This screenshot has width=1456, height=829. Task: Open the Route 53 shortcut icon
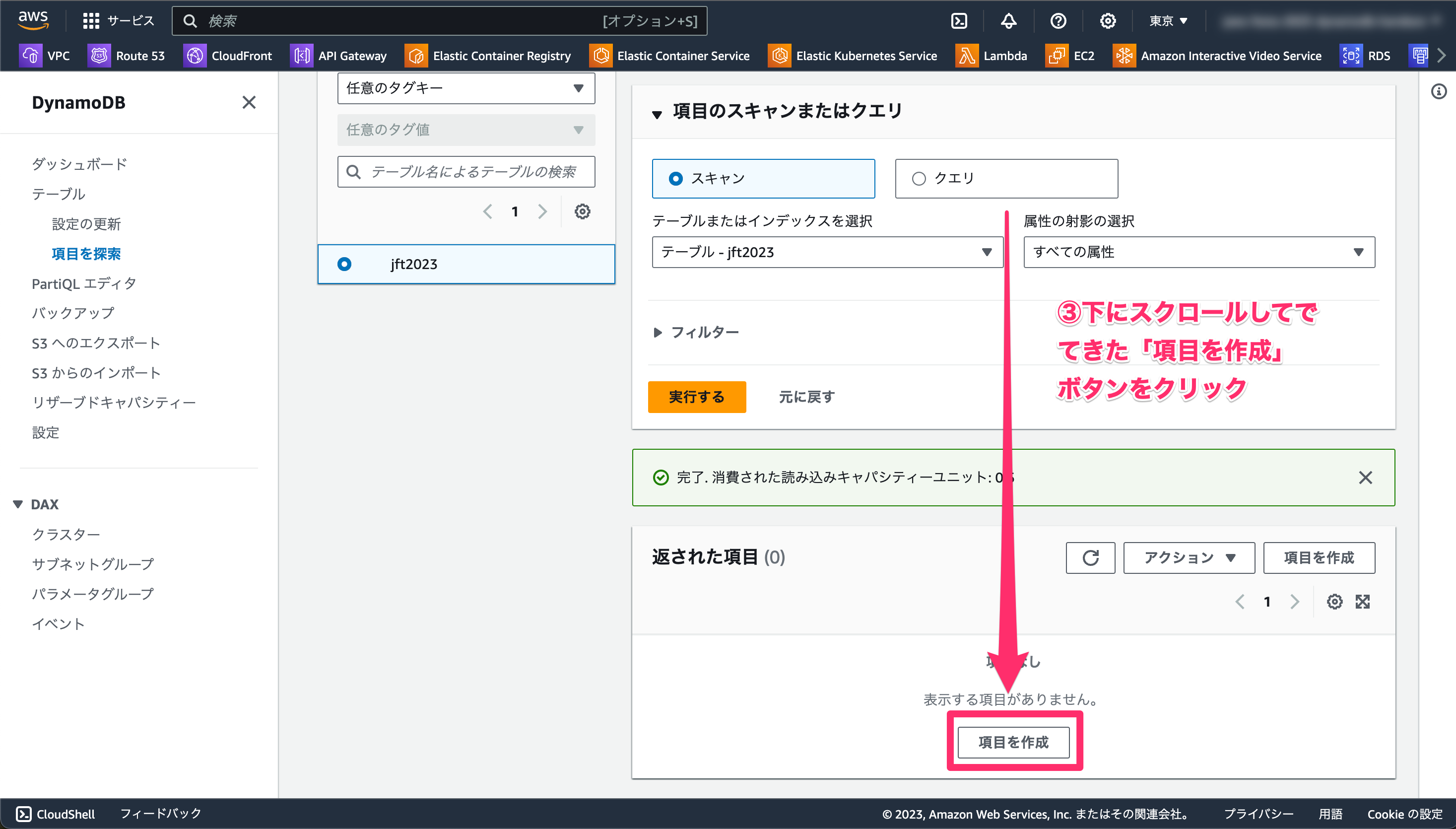click(99, 56)
